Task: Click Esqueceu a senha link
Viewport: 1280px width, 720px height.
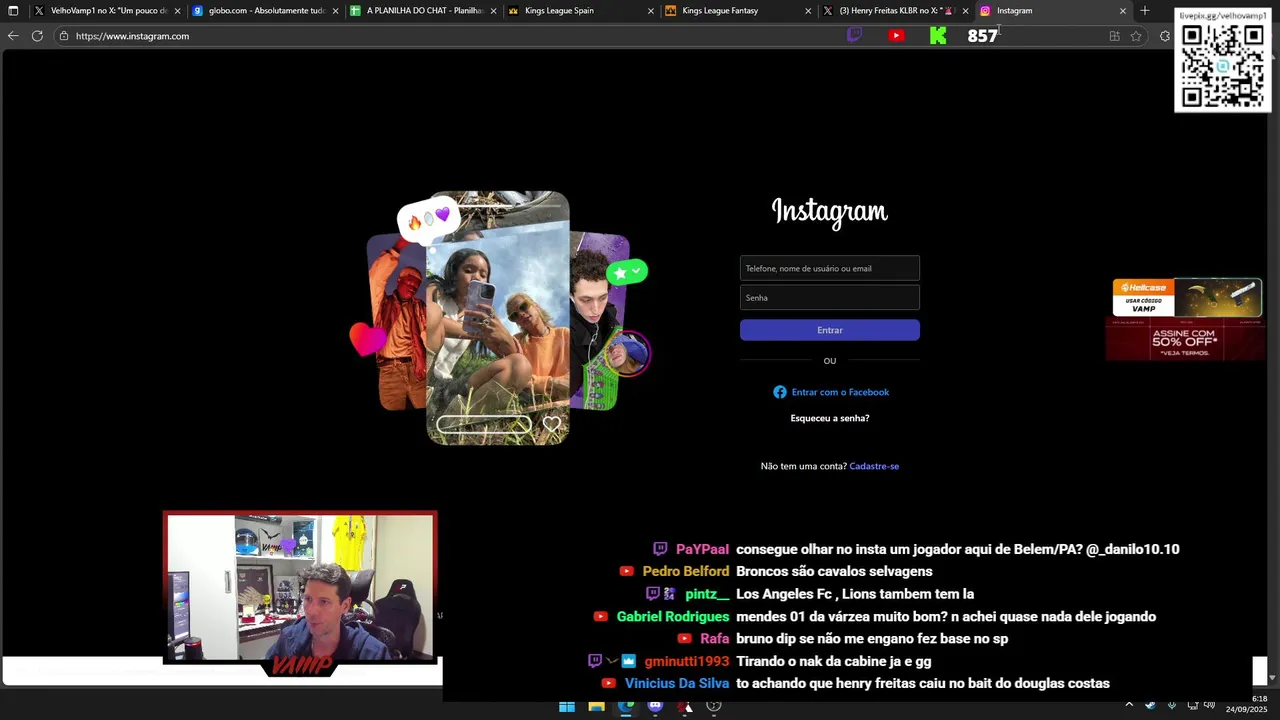Action: [830, 418]
